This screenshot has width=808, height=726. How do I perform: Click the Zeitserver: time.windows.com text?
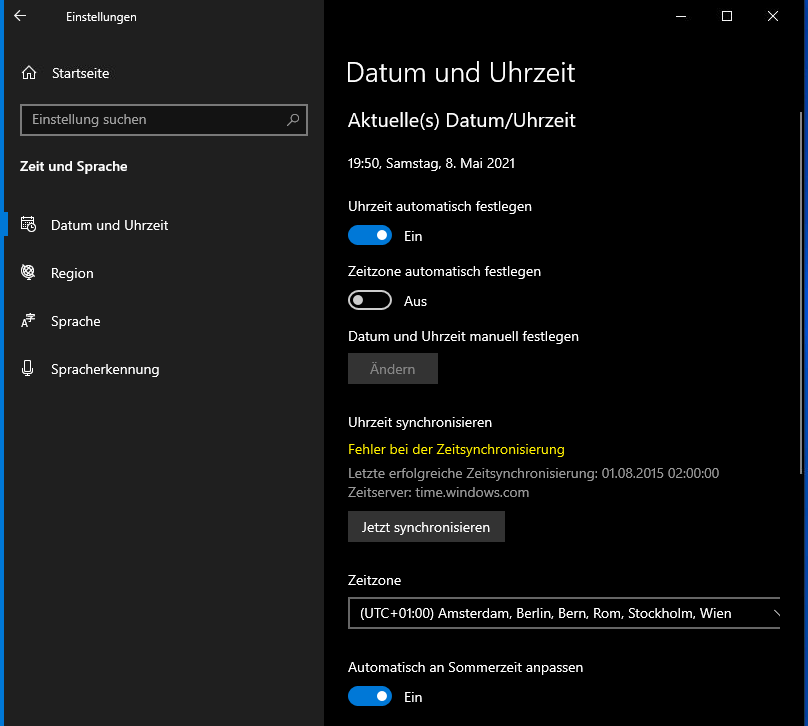pos(439,492)
